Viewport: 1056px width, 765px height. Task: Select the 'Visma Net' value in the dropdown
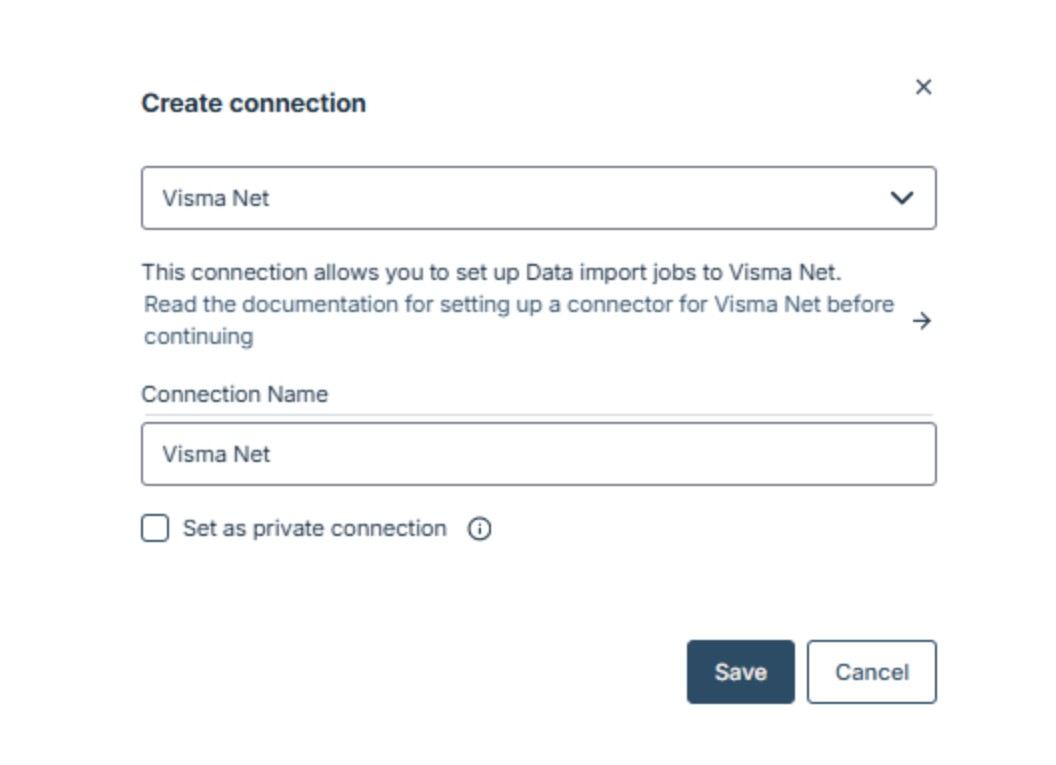[x=216, y=198]
